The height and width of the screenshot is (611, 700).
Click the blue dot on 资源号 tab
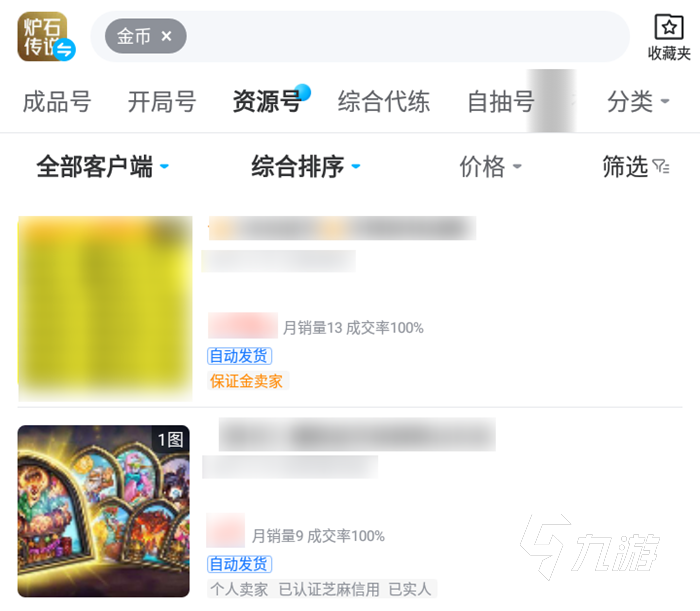tap(304, 91)
